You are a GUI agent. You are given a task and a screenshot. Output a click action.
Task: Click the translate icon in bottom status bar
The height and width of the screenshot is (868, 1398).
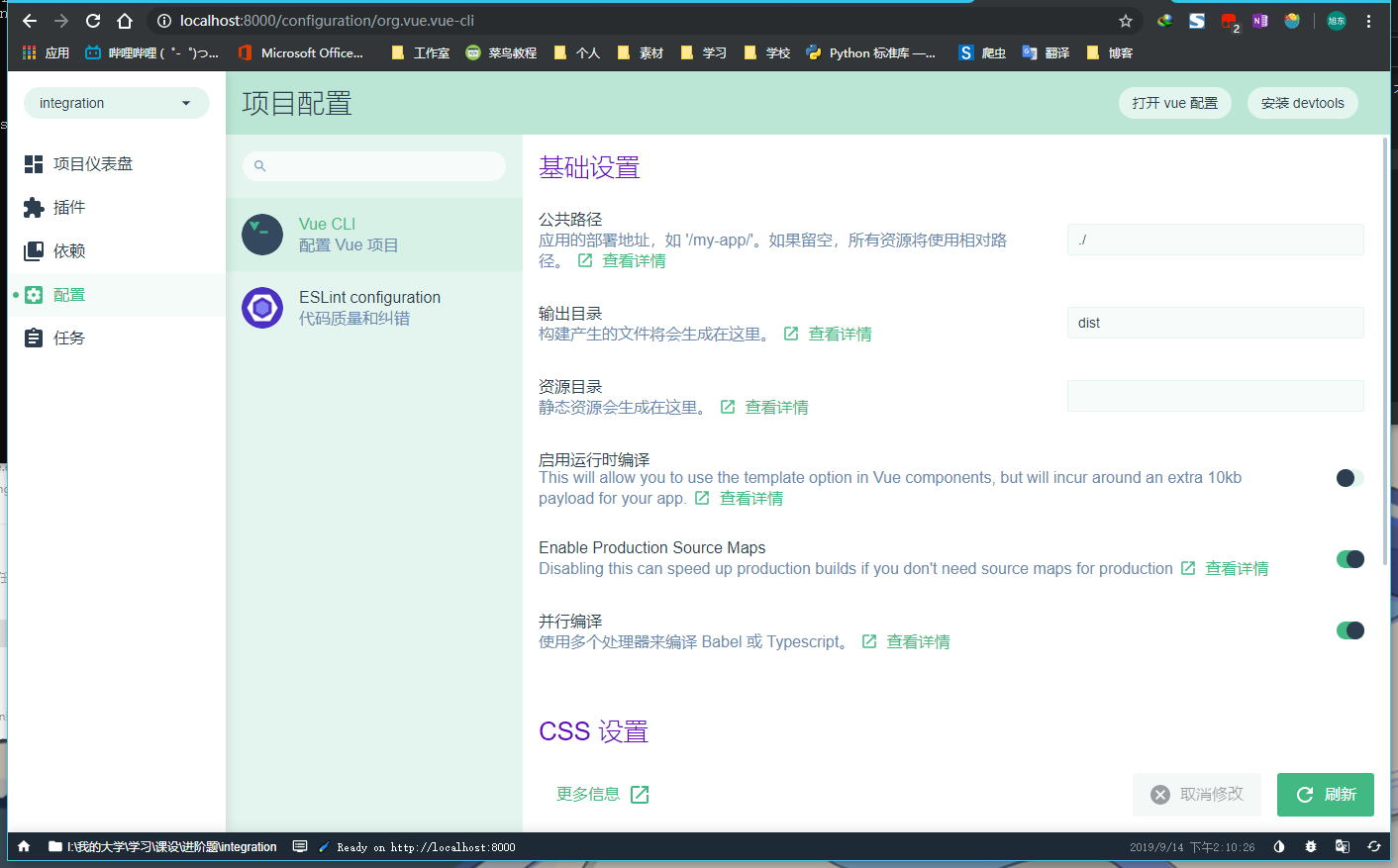point(1342,847)
